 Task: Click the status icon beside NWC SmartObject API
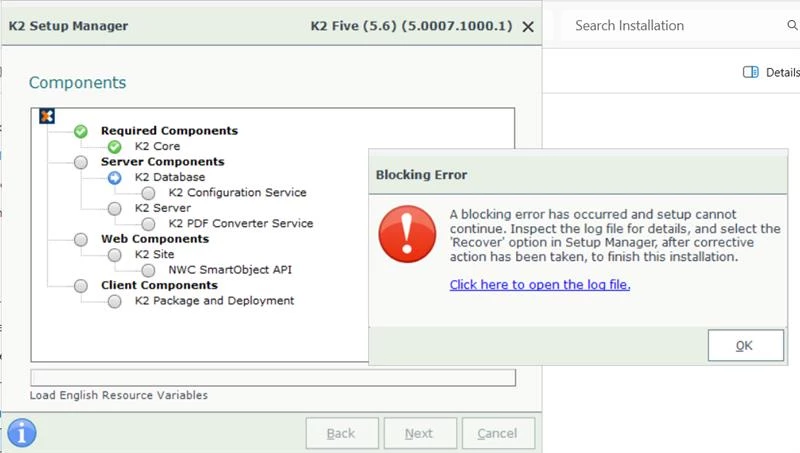pyautogui.click(x=148, y=270)
